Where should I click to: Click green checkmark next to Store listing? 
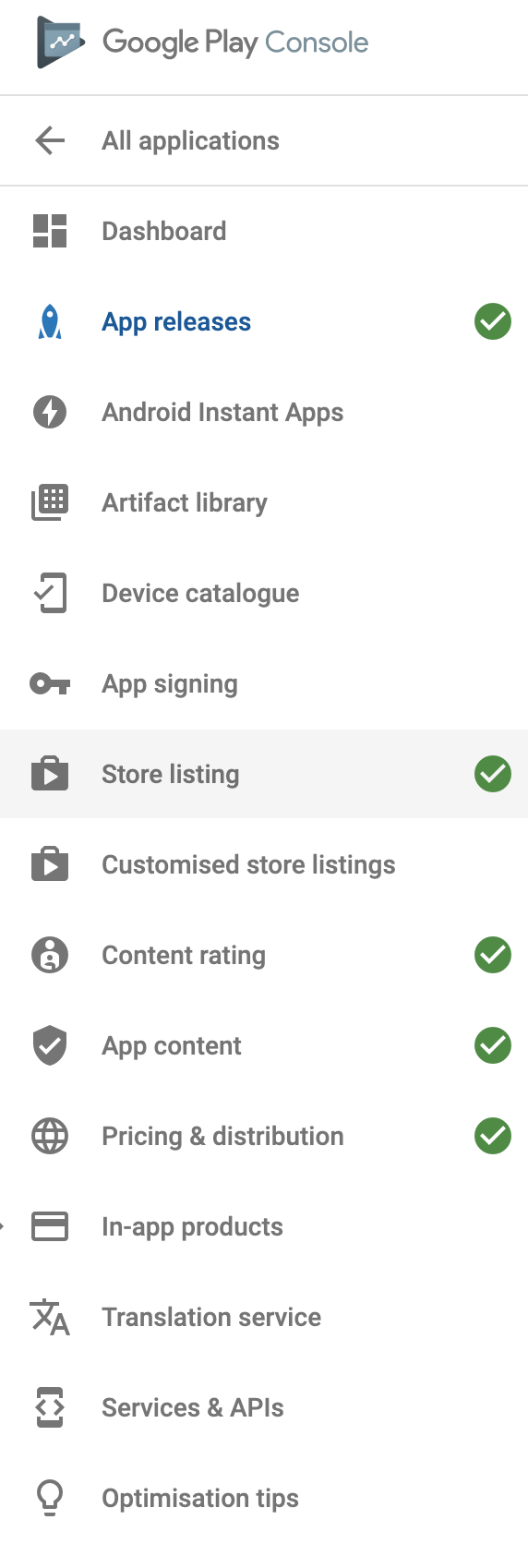(493, 774)
